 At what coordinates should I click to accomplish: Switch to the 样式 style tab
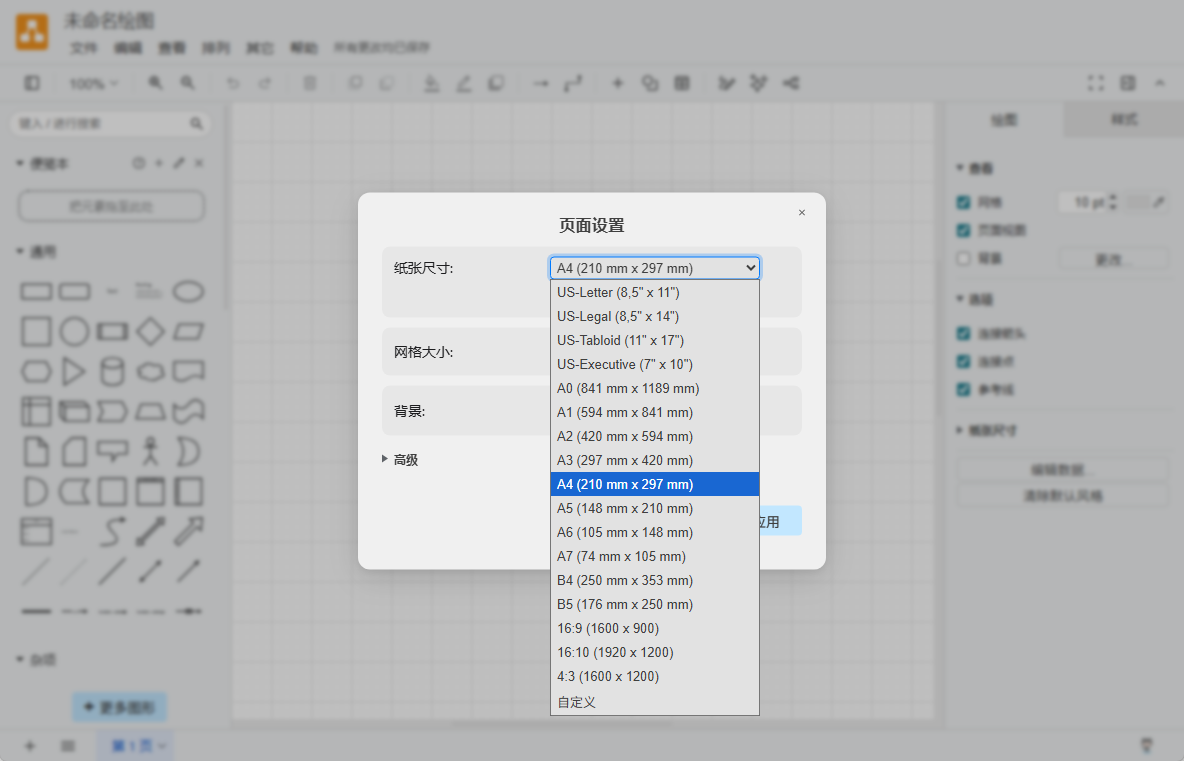[x=1124, y=119]
